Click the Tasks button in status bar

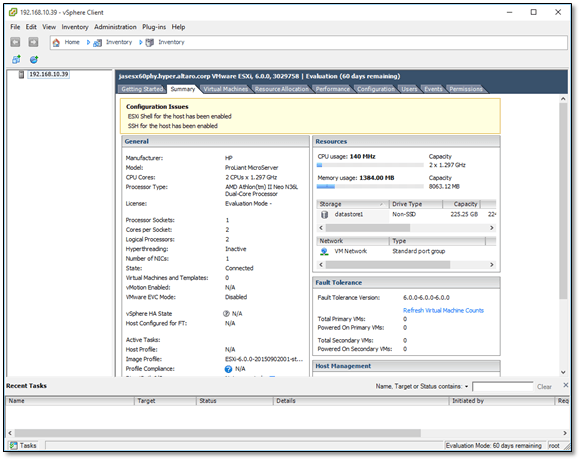click(x=24, y=446)
